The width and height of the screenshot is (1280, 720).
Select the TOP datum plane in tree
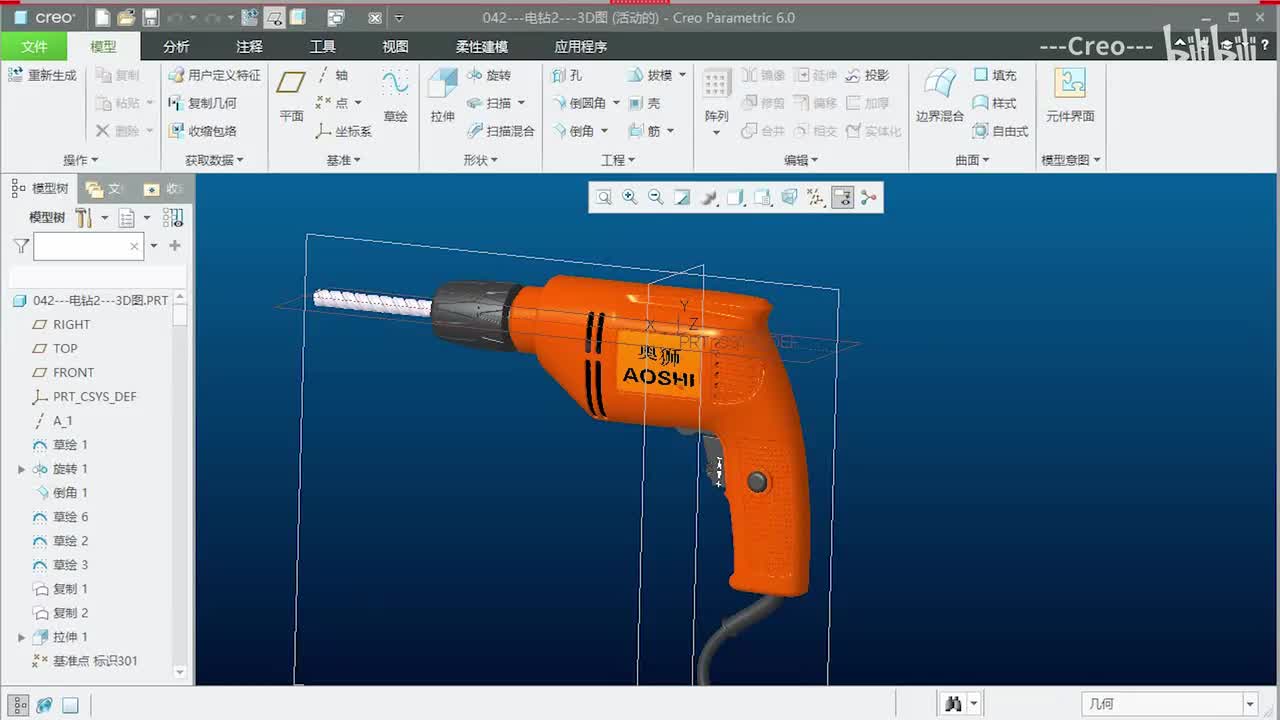click(x=65, y=349)
